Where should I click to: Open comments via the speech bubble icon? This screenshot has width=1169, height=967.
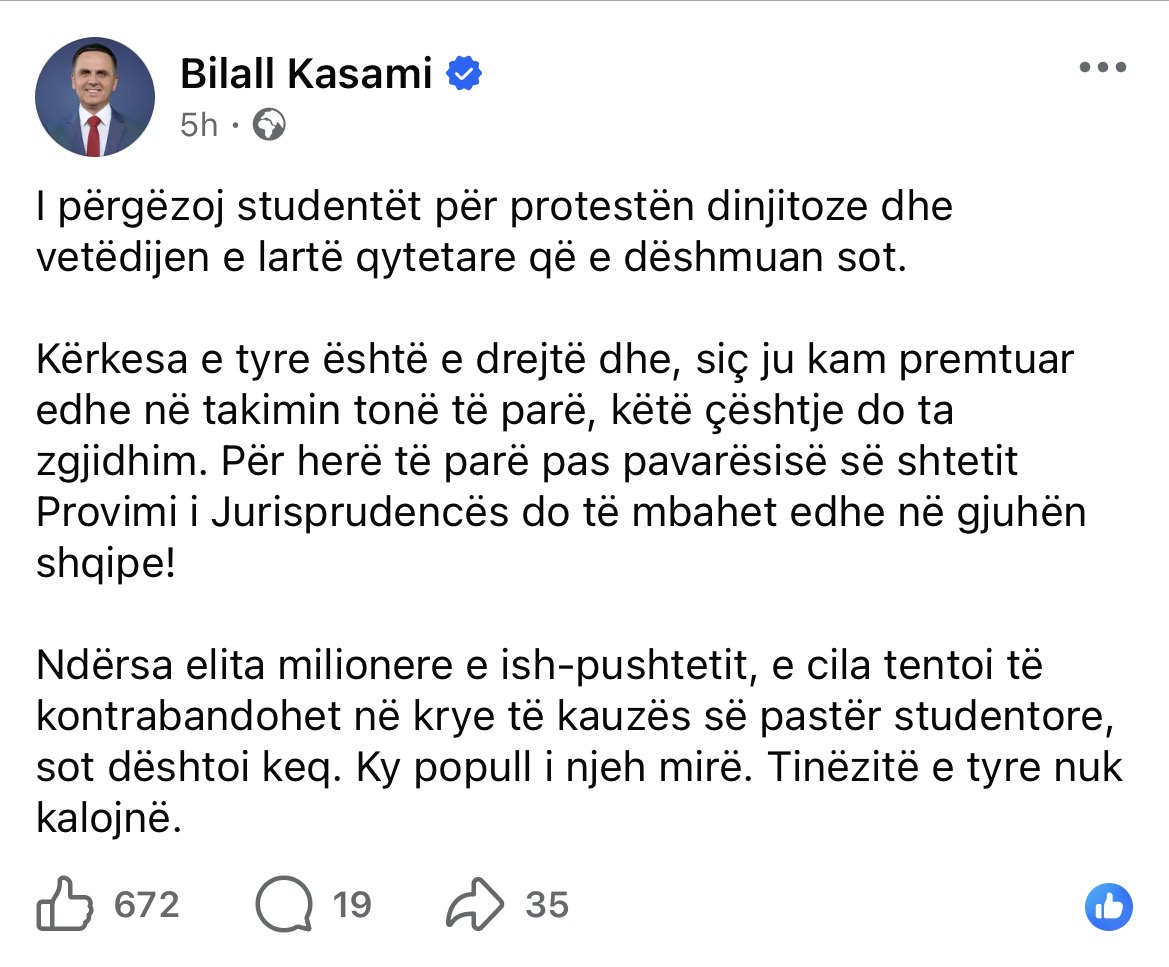[x=283, y=904]
